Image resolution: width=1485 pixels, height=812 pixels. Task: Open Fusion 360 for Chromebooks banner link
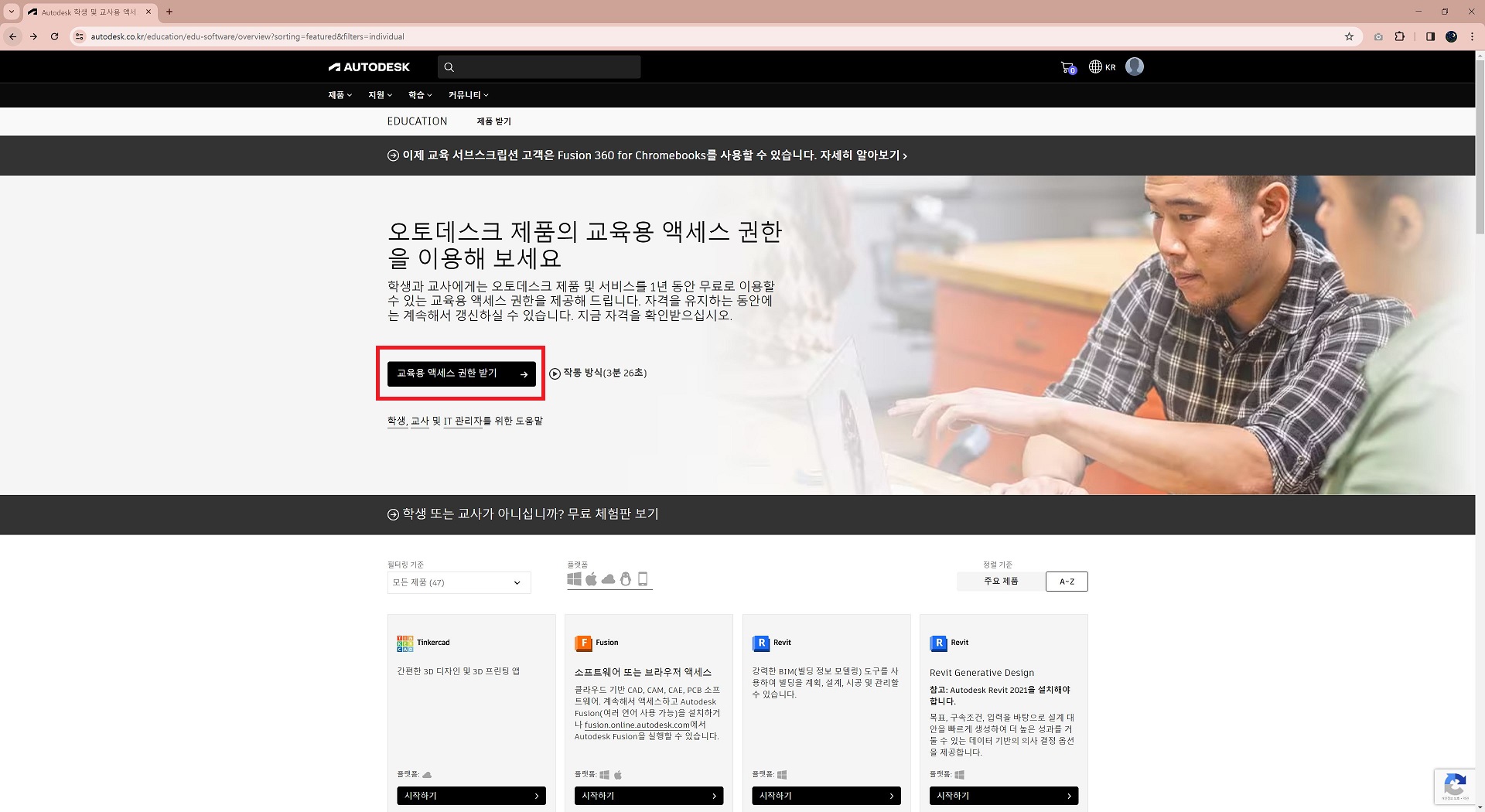pos(647,155)
